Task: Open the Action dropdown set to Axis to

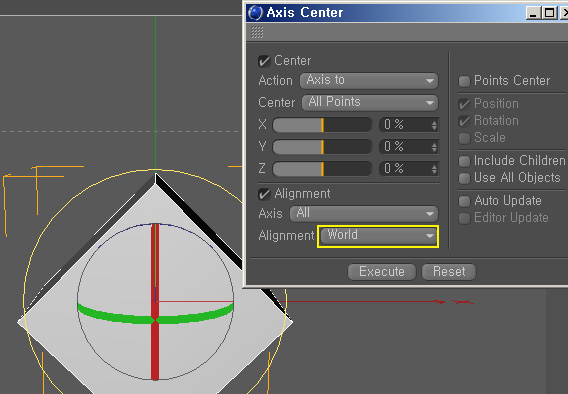Action: 369,81
